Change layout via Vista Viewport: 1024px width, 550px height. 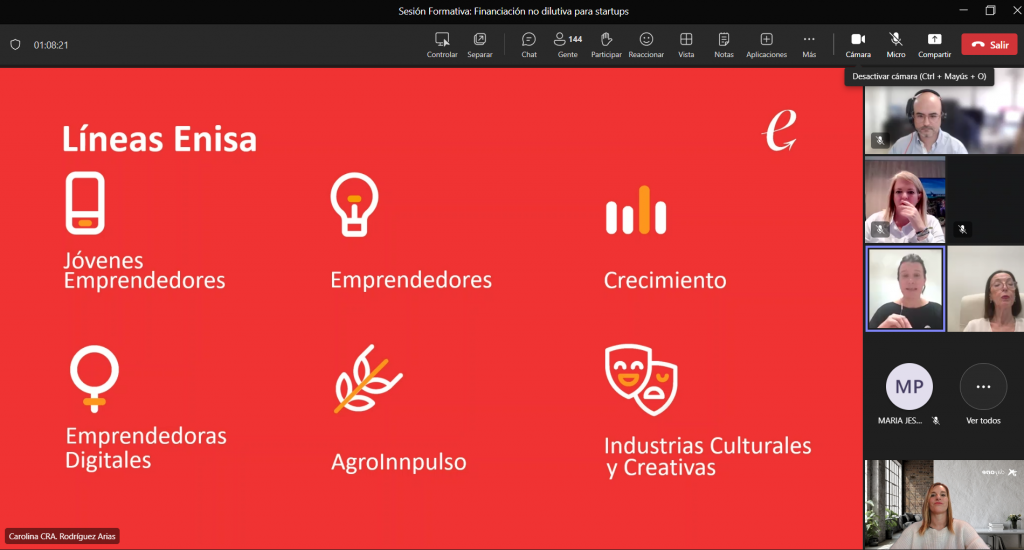686,45
